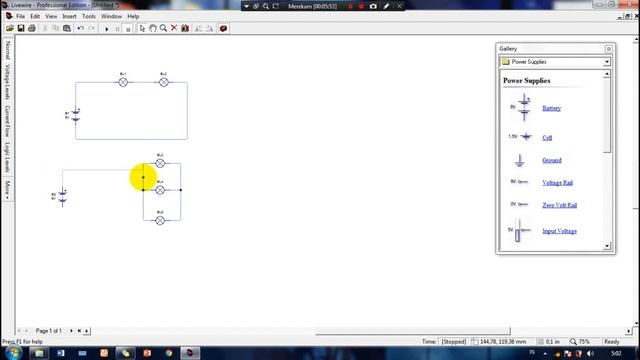Screen dimensions: 640x360
Task: Click the Print toolbar icon
Action: coord(31,29)
